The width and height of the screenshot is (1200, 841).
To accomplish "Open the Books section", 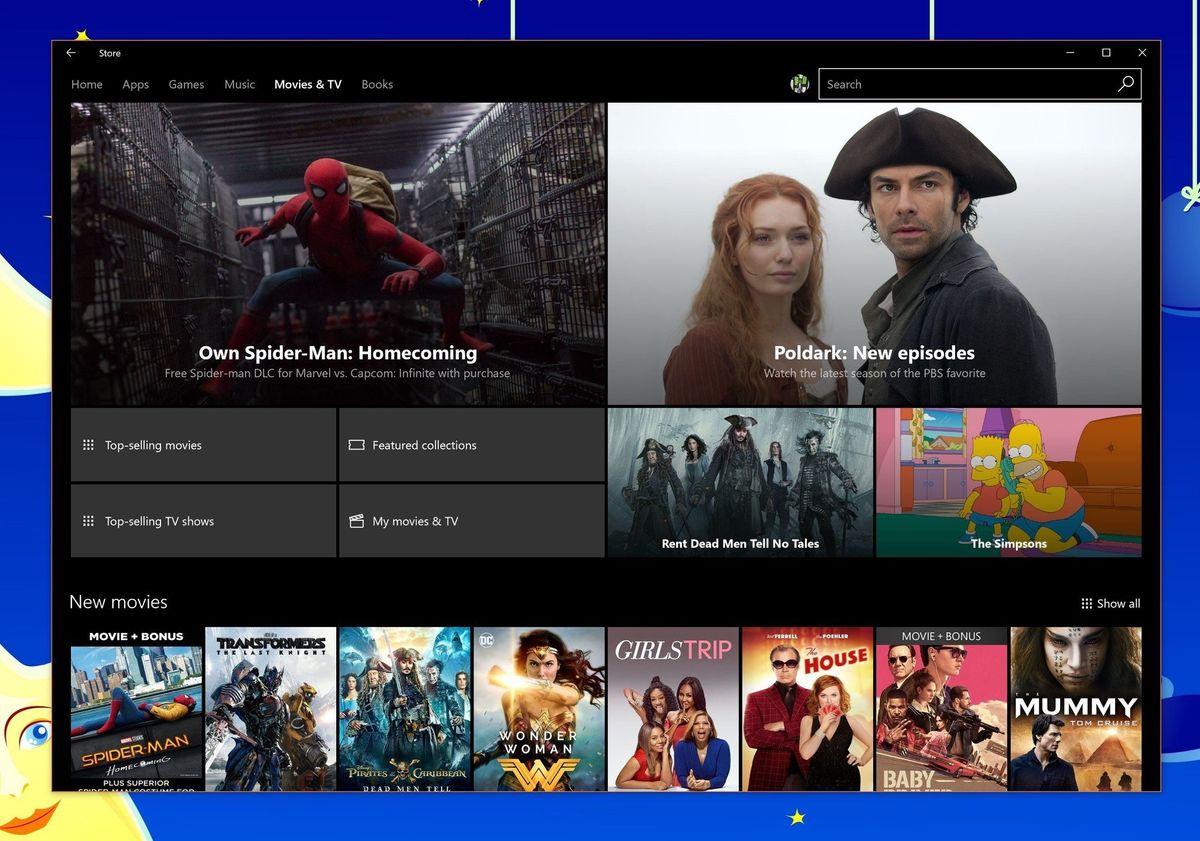I will (x=377, y=84).
